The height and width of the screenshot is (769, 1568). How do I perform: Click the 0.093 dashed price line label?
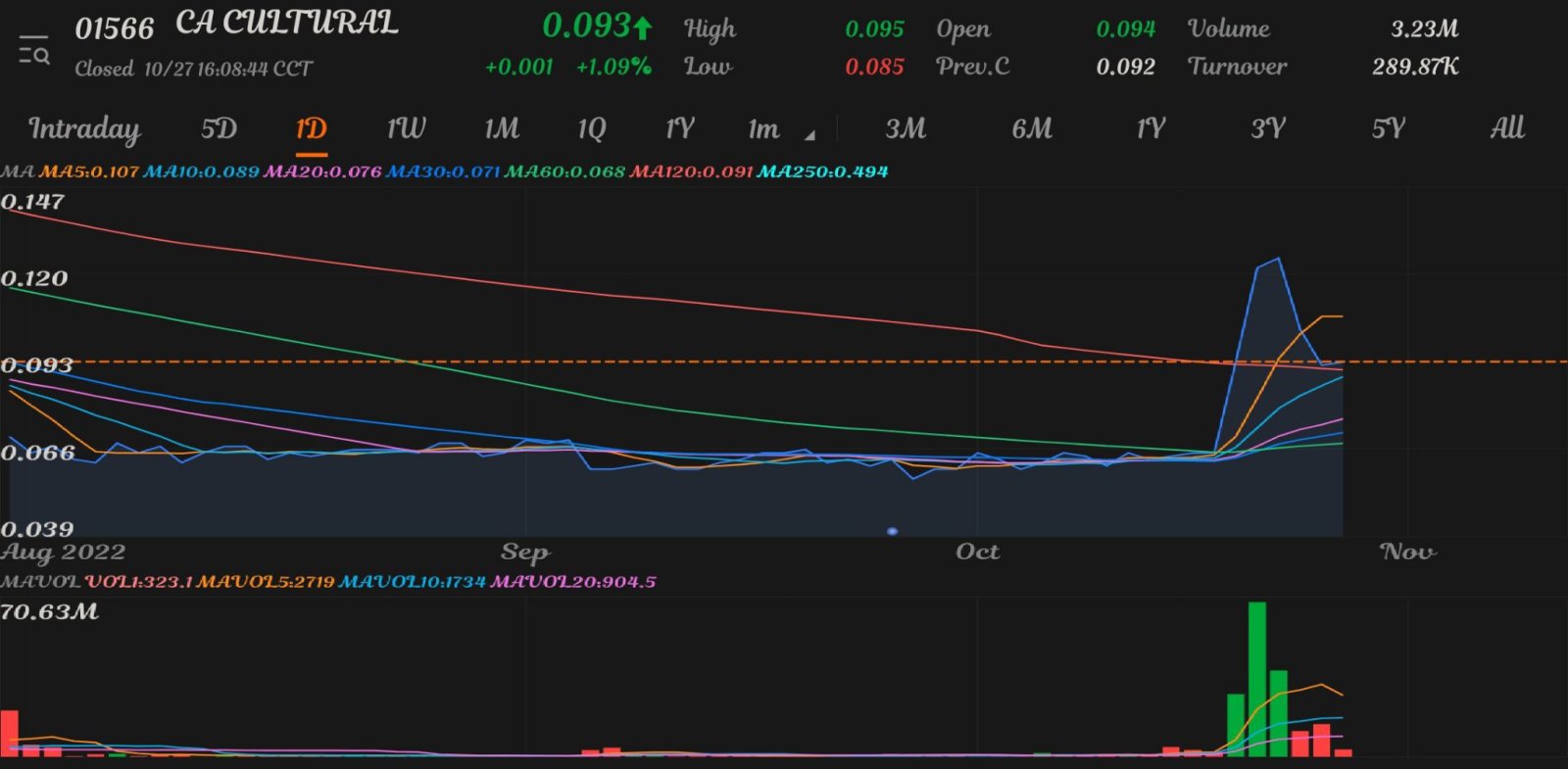pos(37,365)
